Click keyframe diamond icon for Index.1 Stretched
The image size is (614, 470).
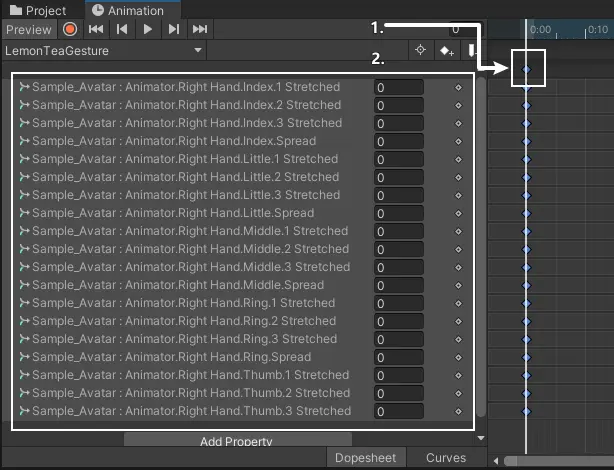pos(459,87)
